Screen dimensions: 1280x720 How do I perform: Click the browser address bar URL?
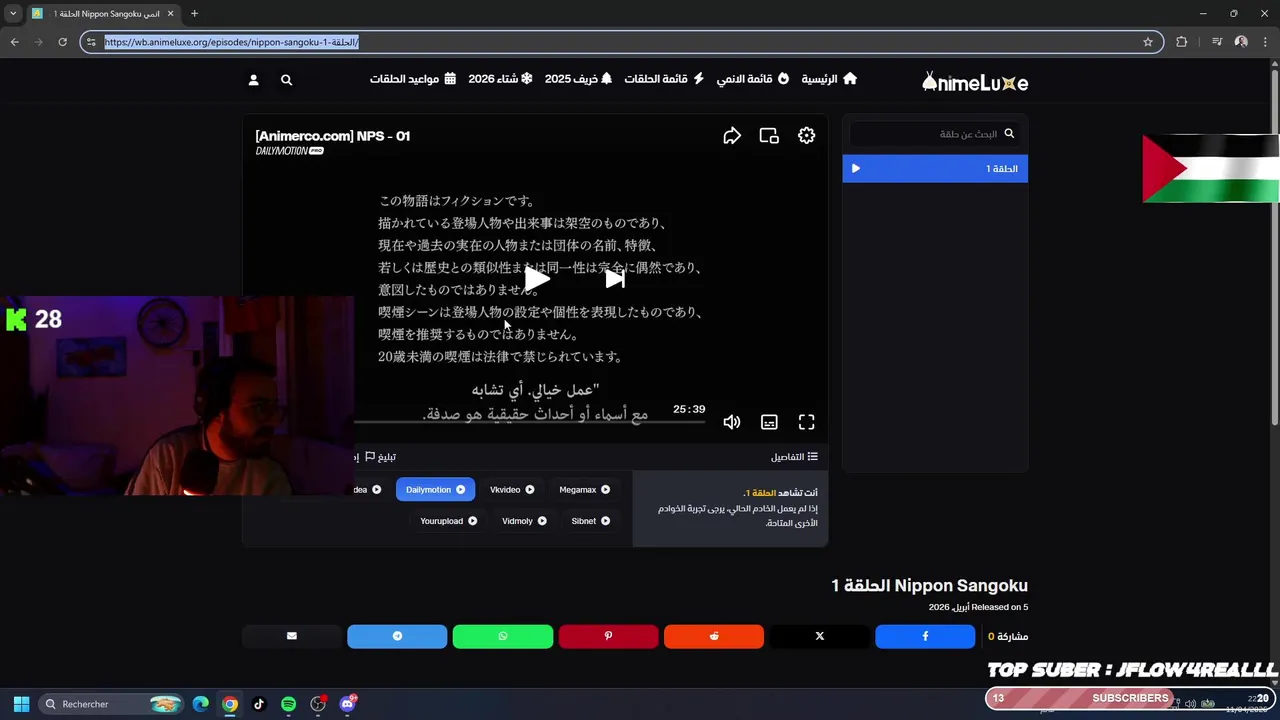click(x=231, y=42)
